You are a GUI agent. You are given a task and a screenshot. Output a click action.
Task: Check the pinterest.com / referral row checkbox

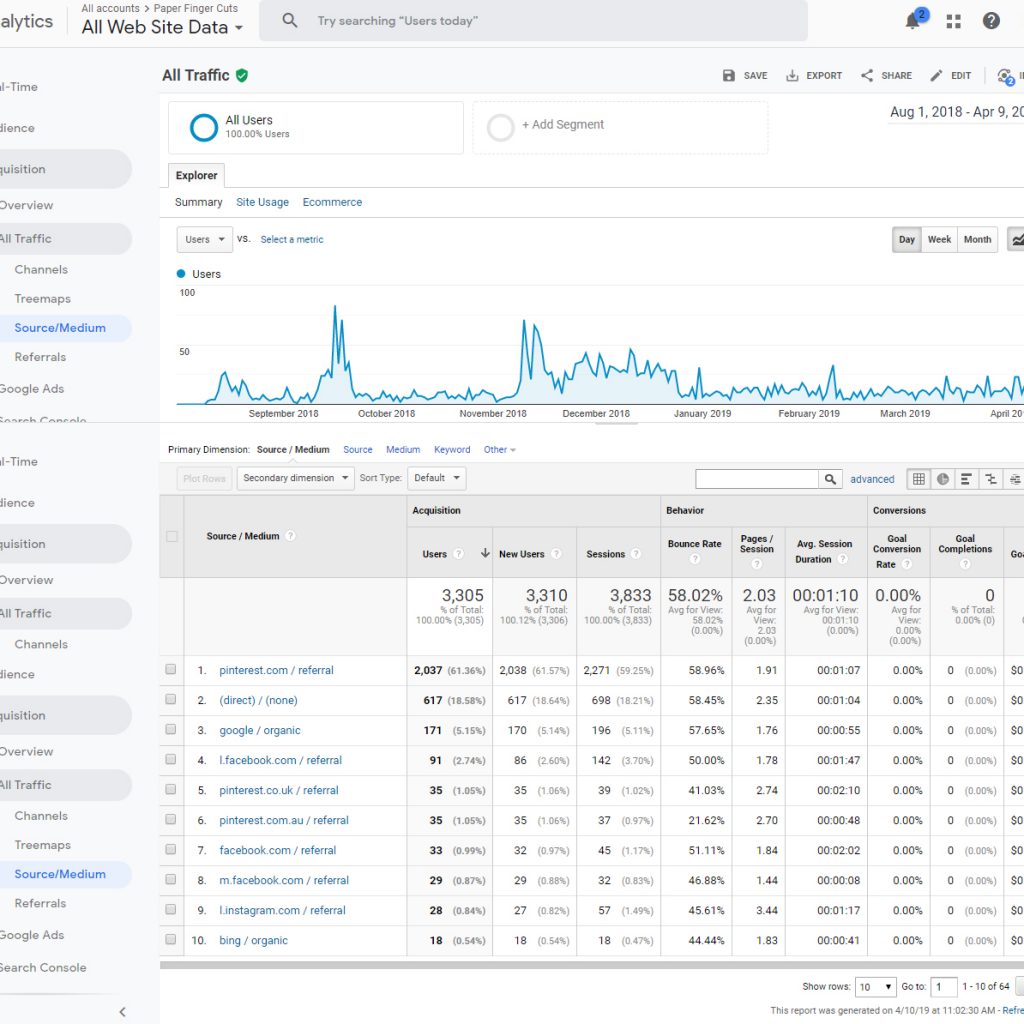[170, 669]
